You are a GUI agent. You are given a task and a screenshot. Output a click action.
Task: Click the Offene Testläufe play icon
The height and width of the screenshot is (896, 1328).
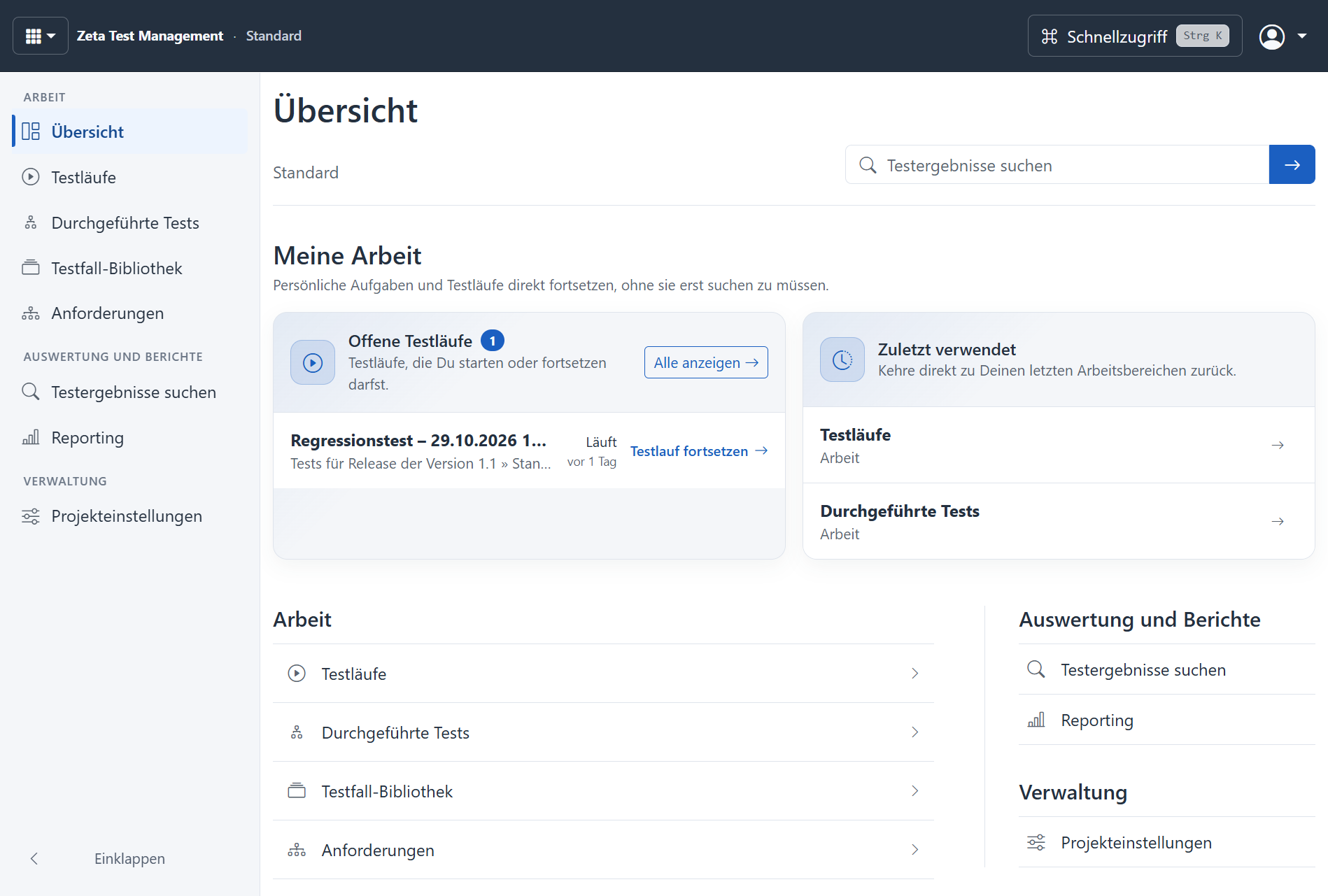(313, 362)
